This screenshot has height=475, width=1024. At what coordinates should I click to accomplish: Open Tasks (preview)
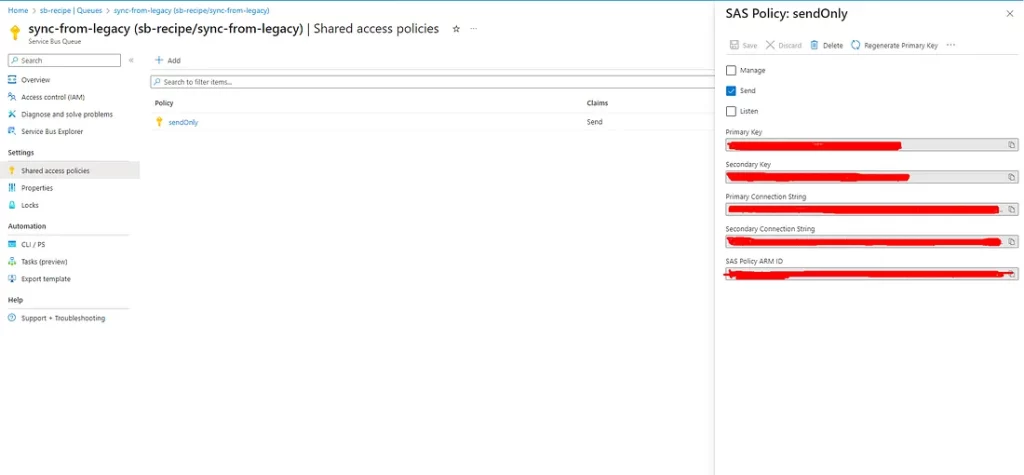pyautogui.click(x=44, y=262)
